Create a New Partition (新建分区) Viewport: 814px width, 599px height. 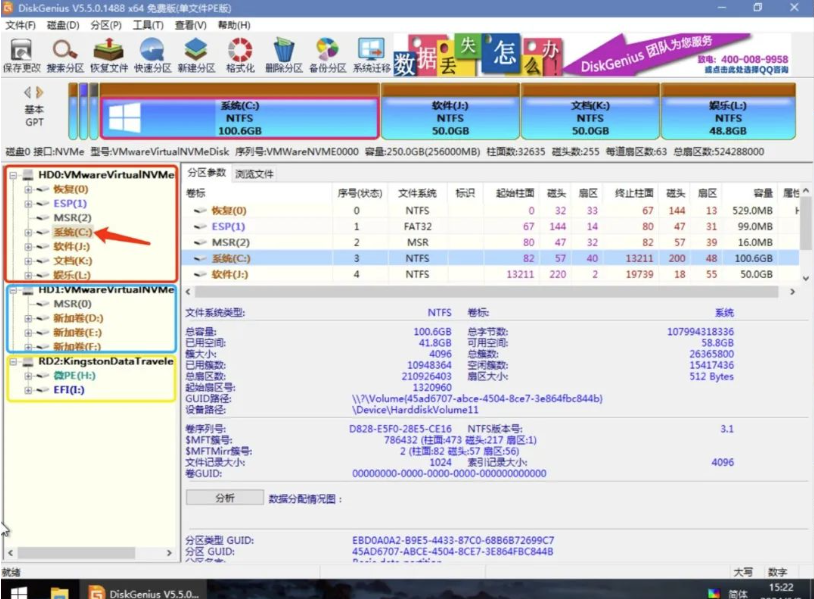(x=196, y=56)
